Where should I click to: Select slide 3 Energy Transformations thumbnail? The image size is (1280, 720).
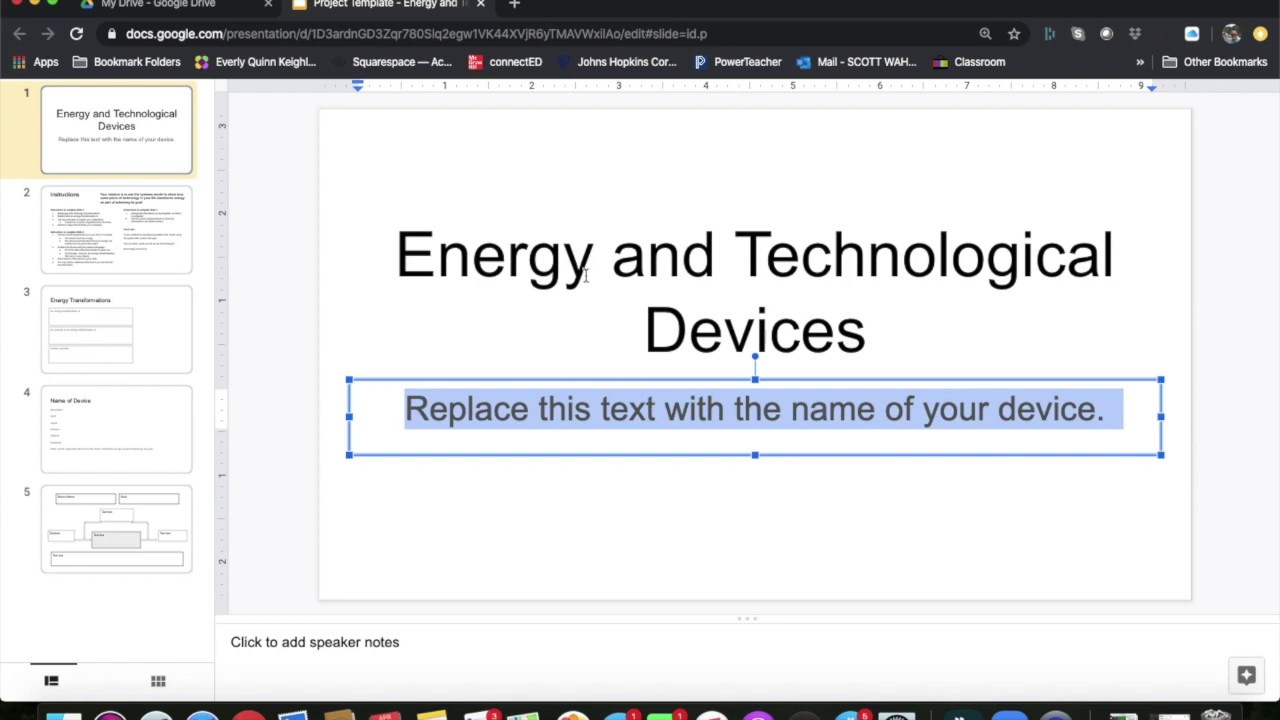point(116,330)
